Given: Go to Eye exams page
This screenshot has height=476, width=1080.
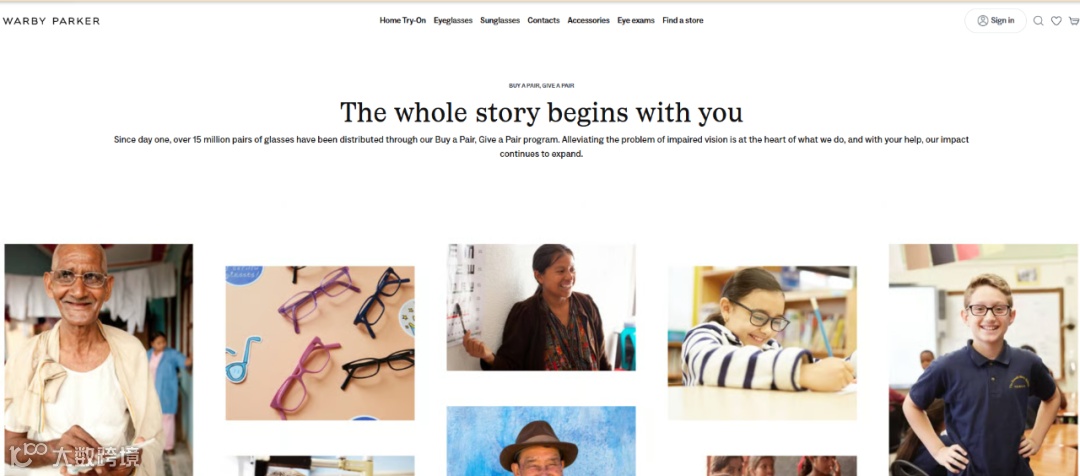Looking at the screenshot, I should (636, 21).
